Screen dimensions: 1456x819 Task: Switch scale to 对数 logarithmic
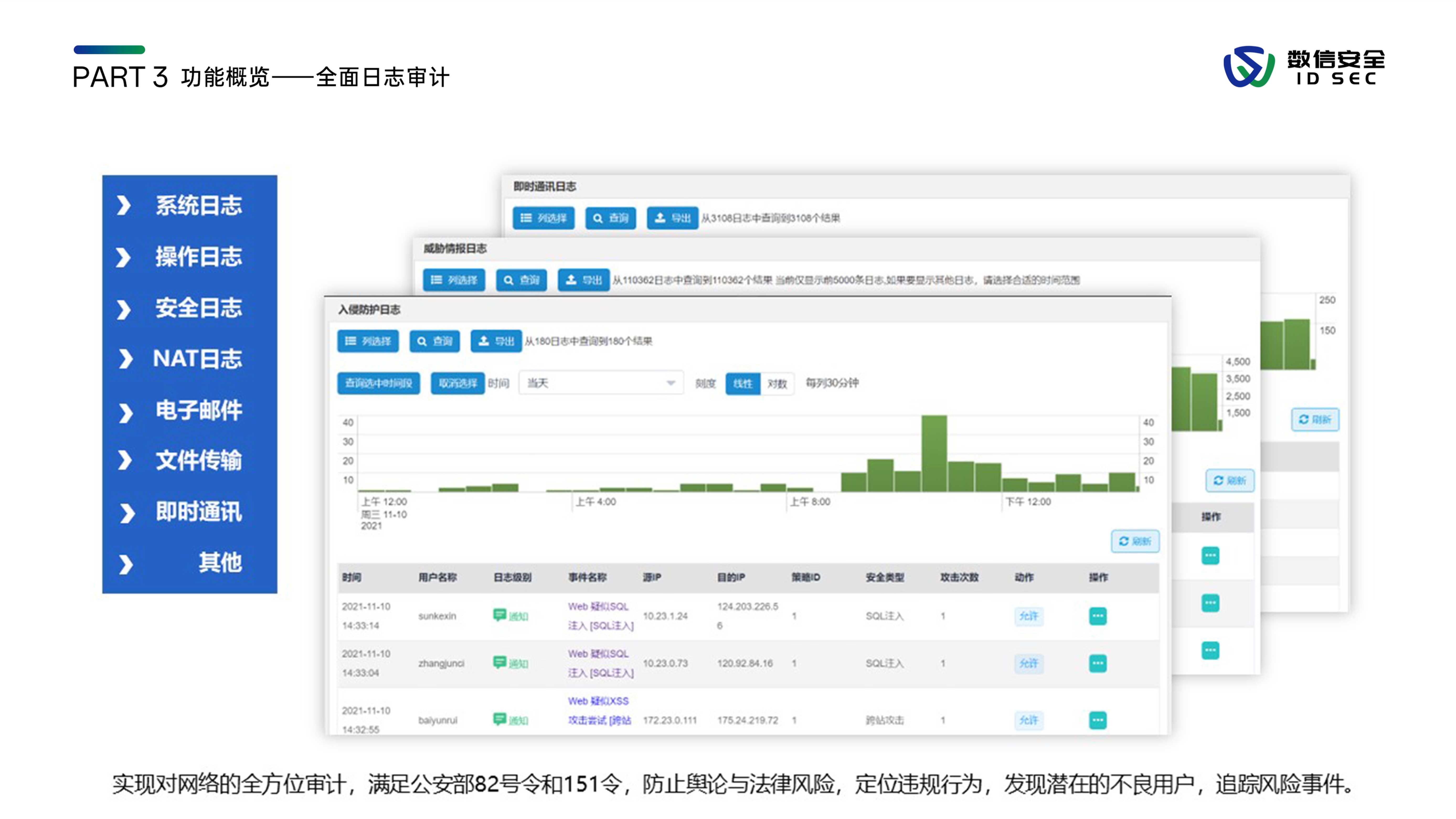point(777,384)
